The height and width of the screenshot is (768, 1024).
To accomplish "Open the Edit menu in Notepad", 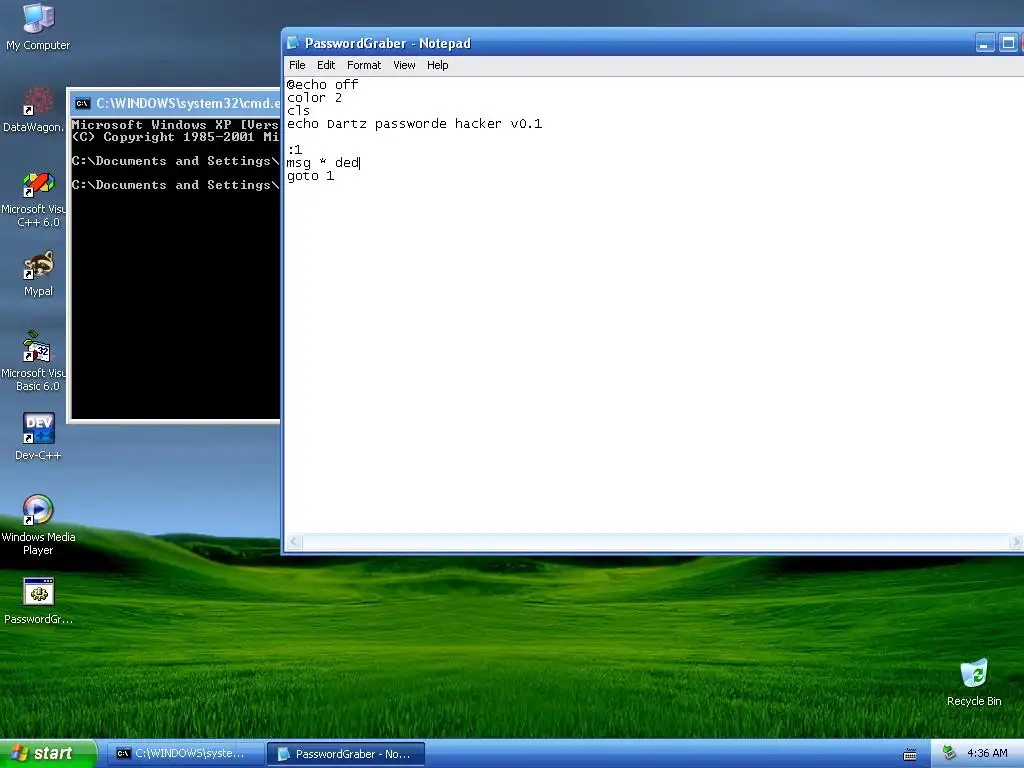I will [x=326, y=65].
